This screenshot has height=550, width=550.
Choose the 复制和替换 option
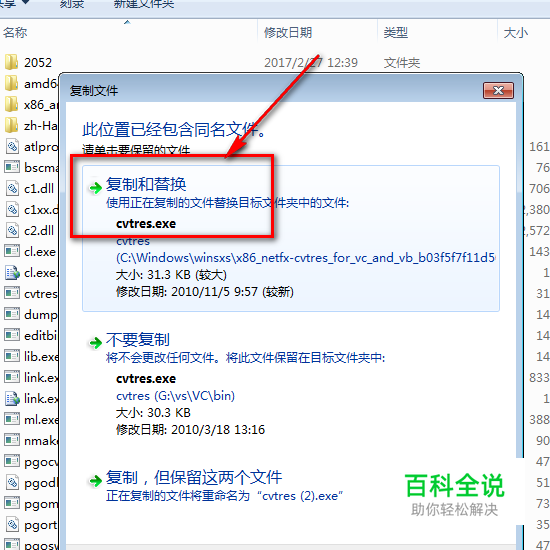pyautogui.click(x=290, y=238)
